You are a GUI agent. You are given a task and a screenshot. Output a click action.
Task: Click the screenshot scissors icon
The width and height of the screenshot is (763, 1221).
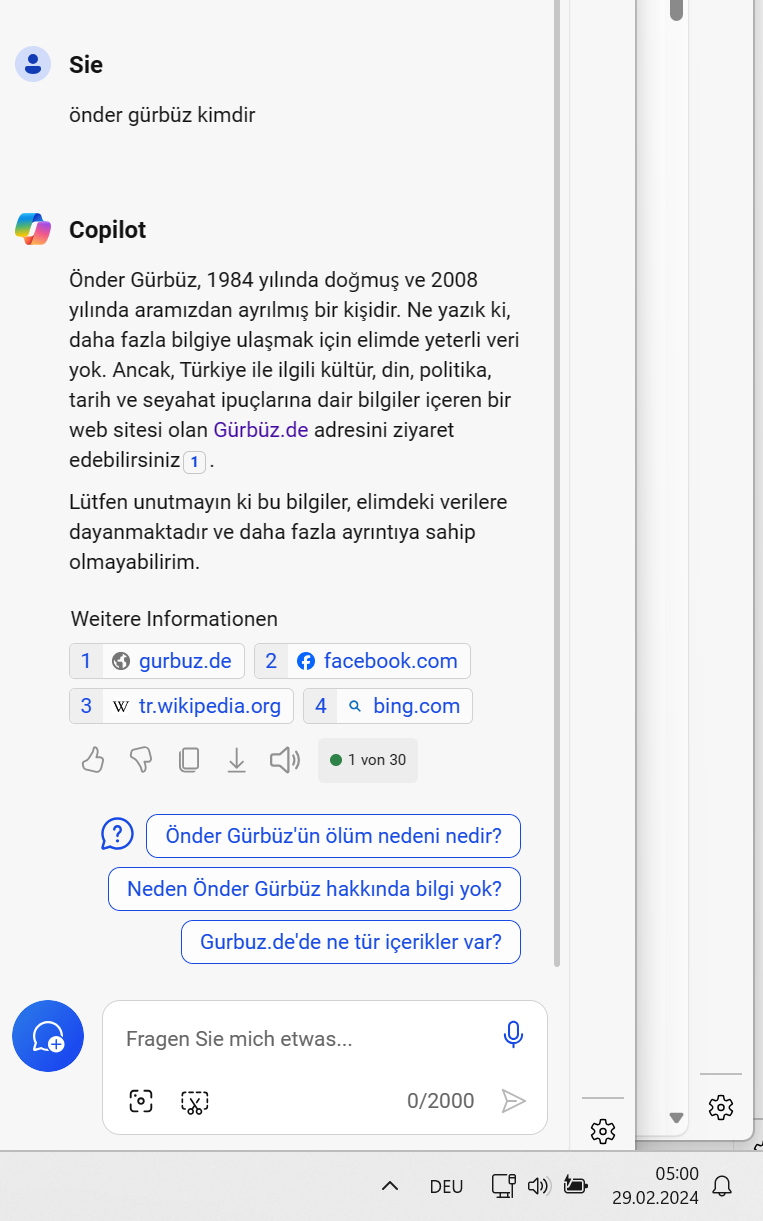click(194, 1102)
